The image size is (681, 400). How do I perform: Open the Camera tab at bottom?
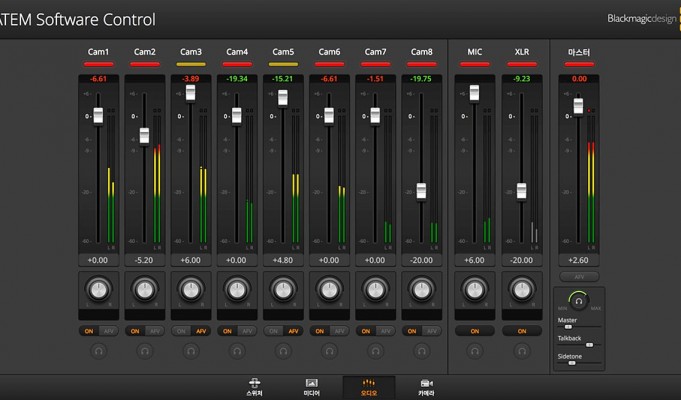click(426, 387)
